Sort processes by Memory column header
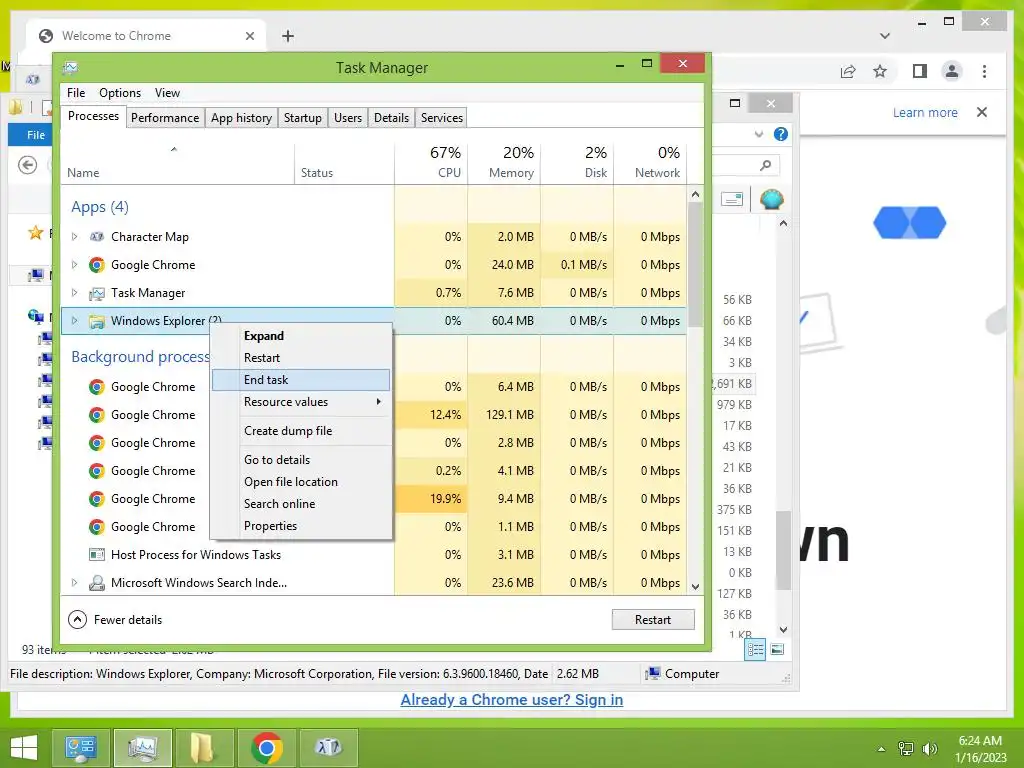This screenshot has width=1024, height=768. click(505, 162)
